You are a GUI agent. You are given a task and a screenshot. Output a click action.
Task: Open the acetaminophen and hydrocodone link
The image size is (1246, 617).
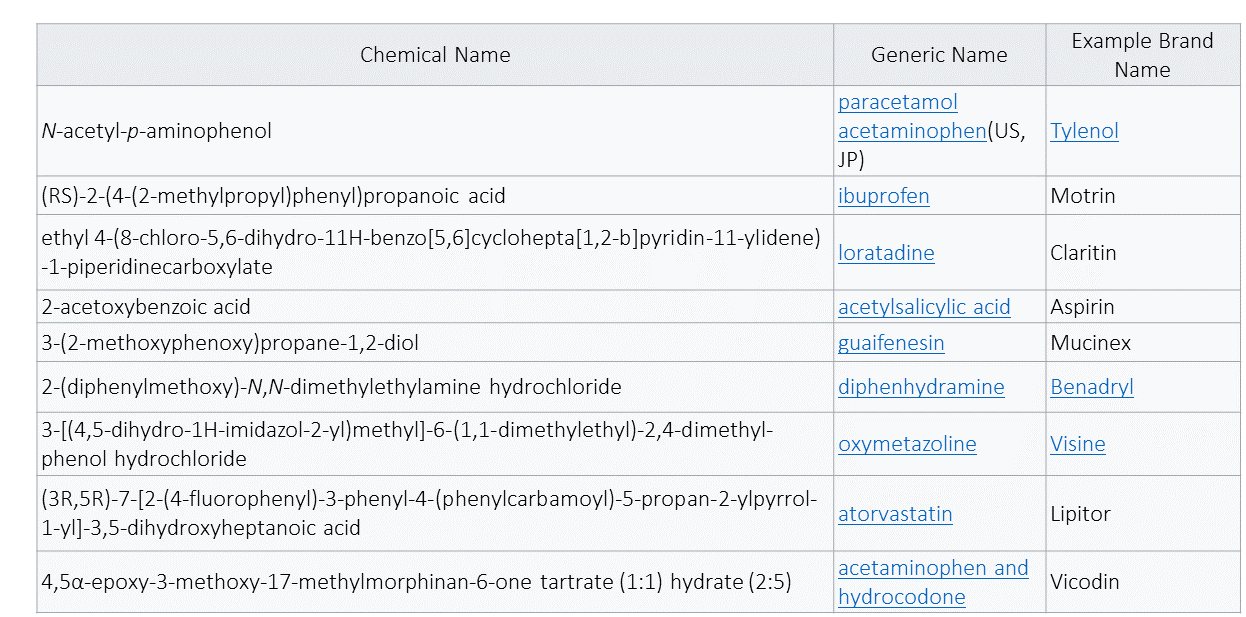(932, 568)
